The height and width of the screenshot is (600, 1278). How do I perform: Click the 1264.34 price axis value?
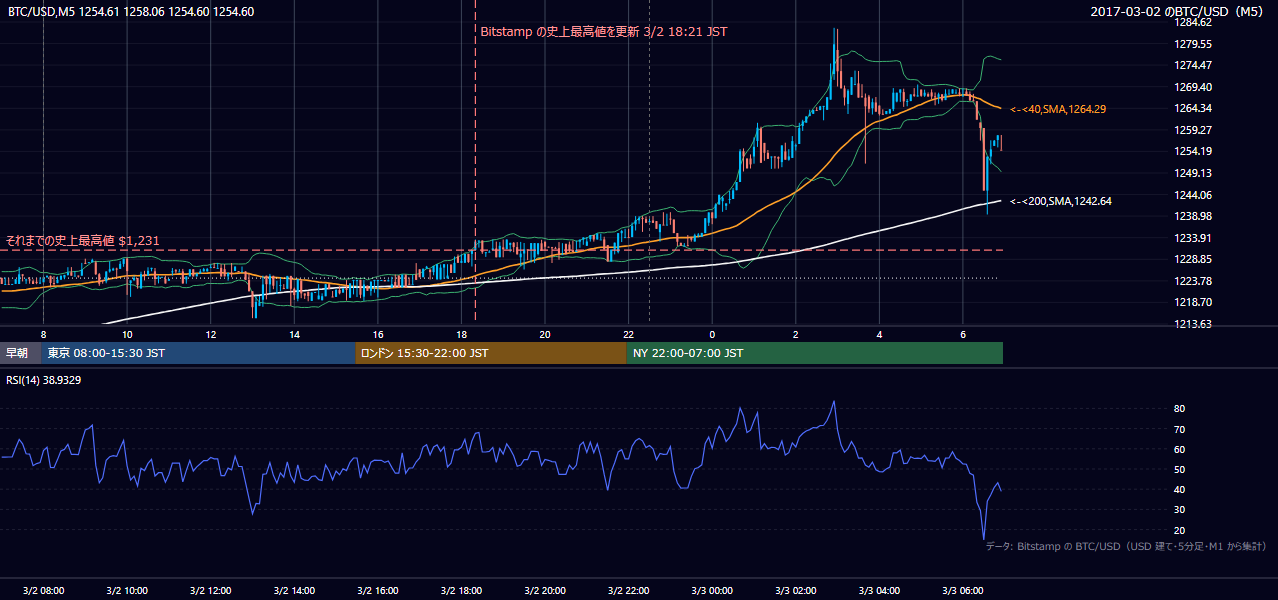coord(1194,108)
